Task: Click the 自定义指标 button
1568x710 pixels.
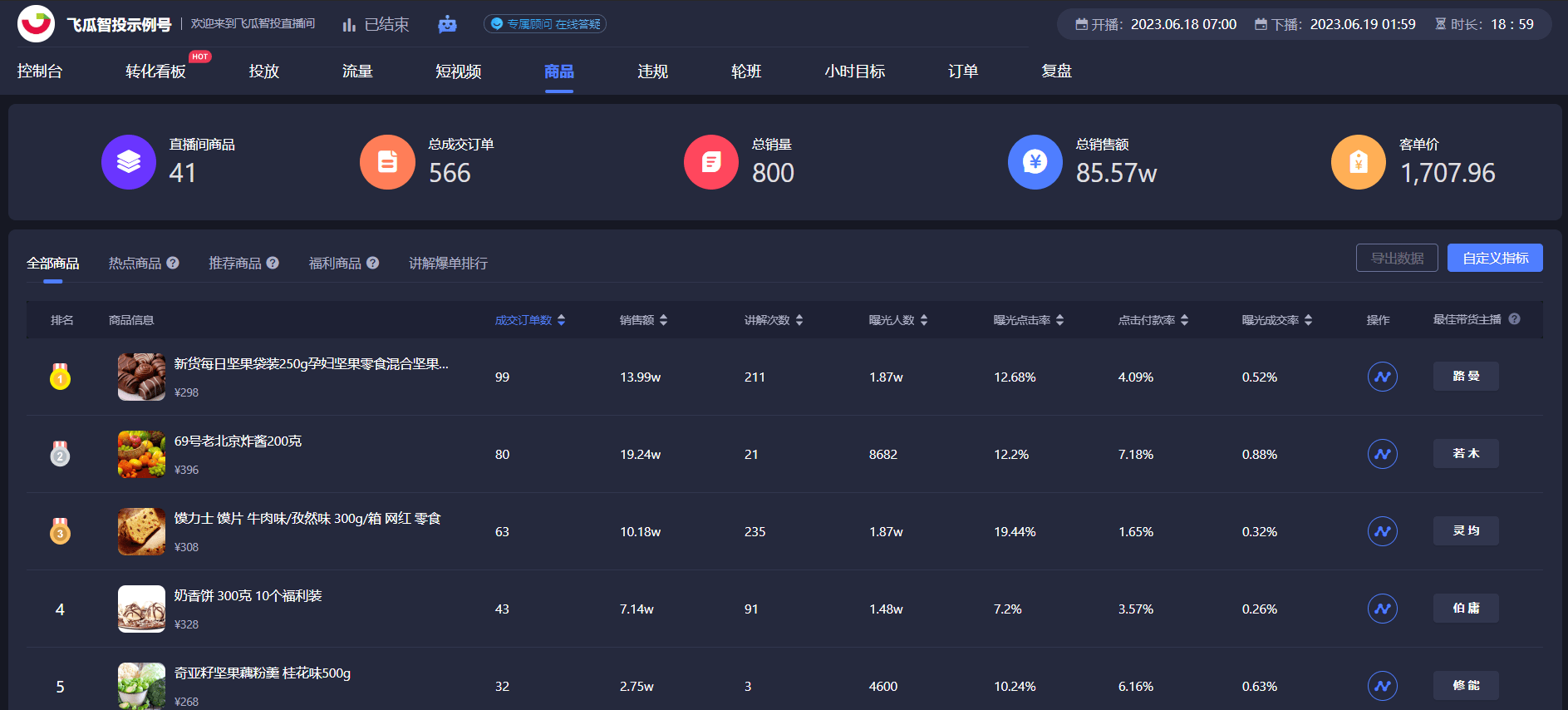Action: [1494, 258]
